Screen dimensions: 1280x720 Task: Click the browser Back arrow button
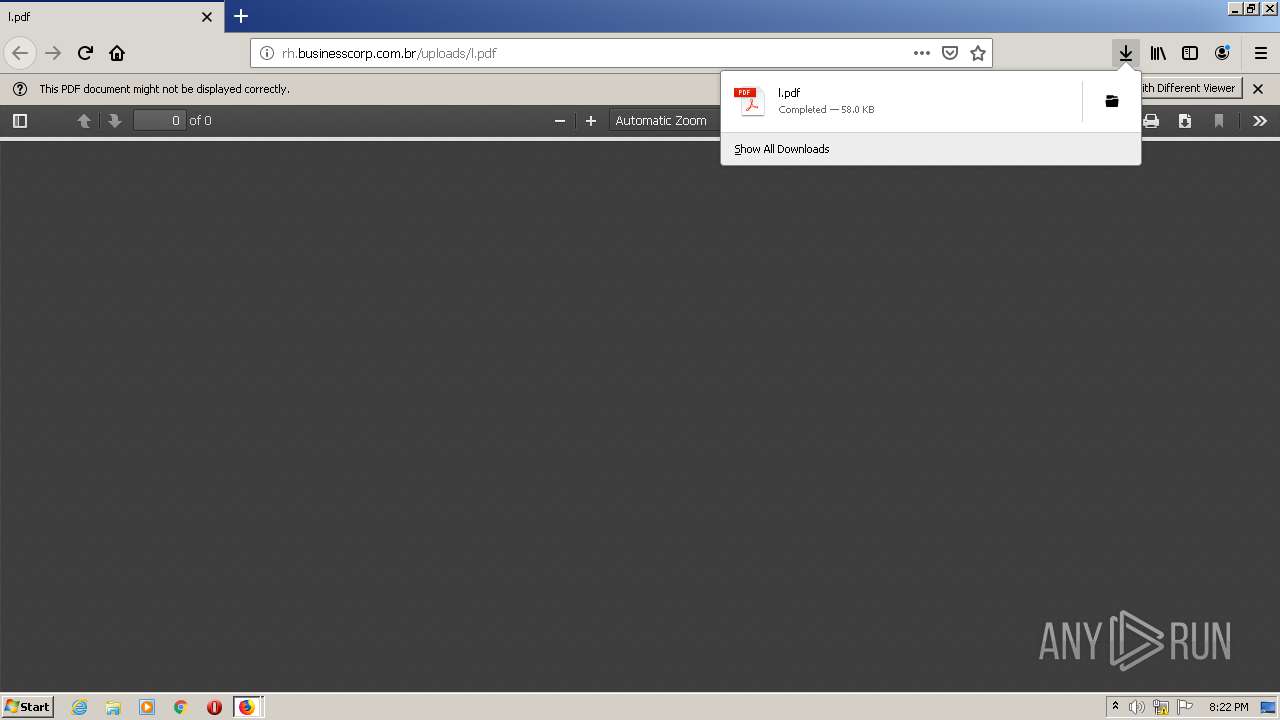pyautogui.click(x=20, y=53)
